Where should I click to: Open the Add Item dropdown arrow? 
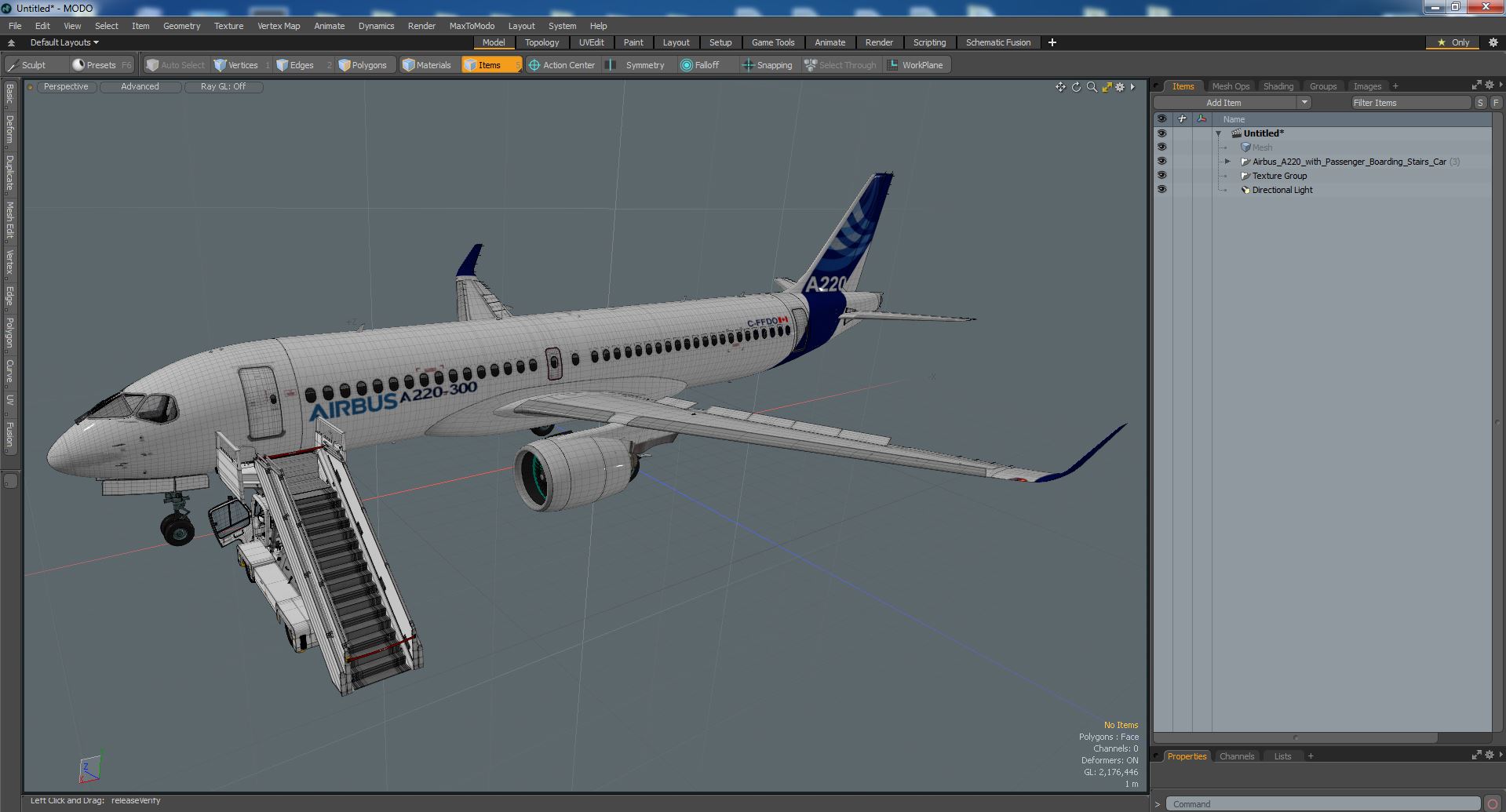click(1304, 103)
